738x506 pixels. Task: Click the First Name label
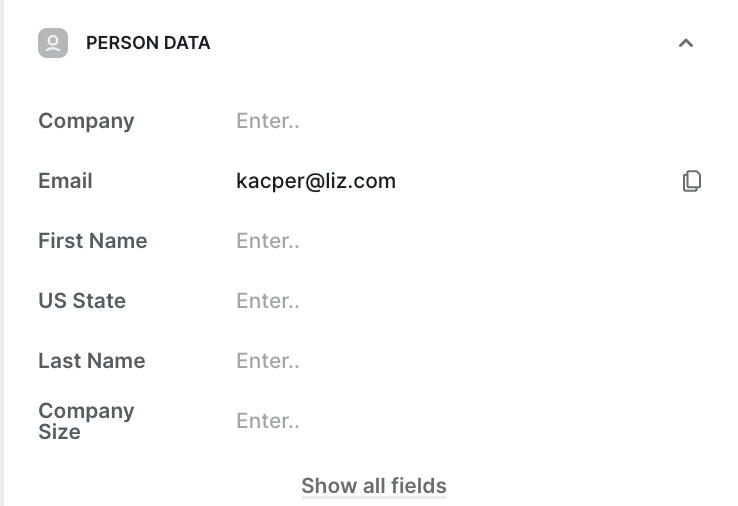point(93,241)
